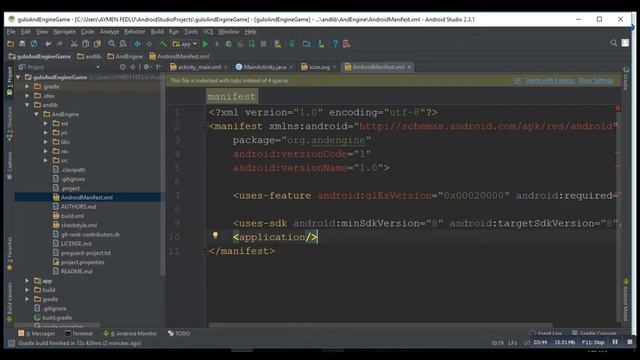Open the File menu
The width and height of the screenshot is (640, 360).
(11, 31)
